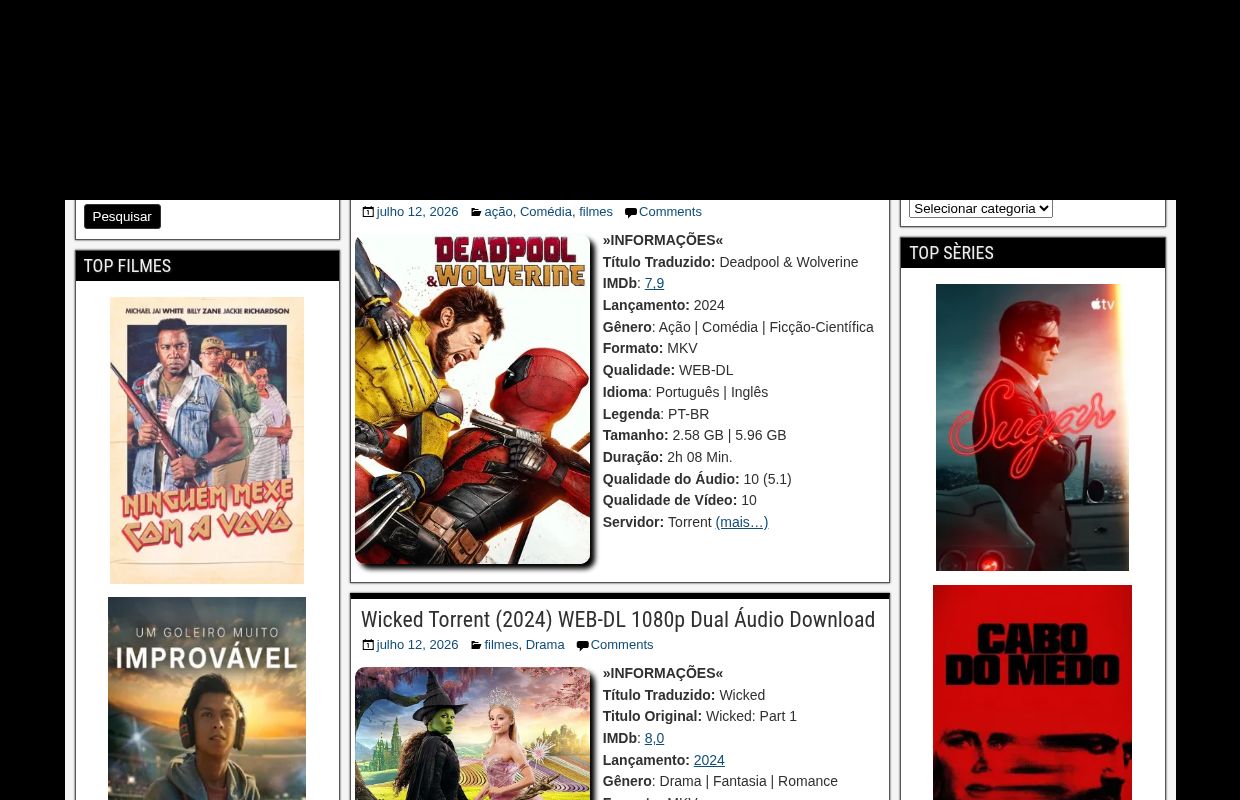Open the Deadpool & Wolverine poster thumbnail

472,399
